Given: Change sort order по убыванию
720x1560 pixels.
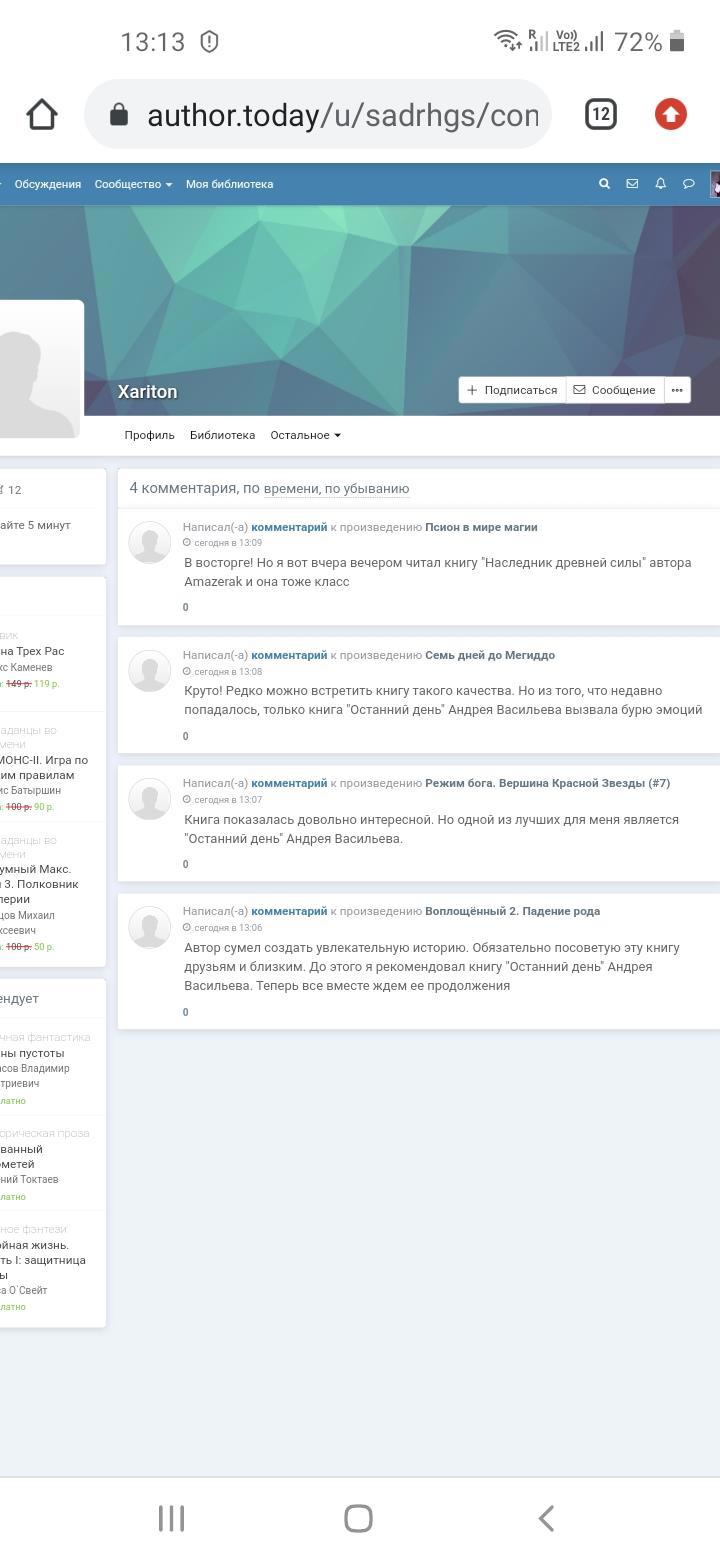Looking at the screenshot, I should tap(366, 489).
